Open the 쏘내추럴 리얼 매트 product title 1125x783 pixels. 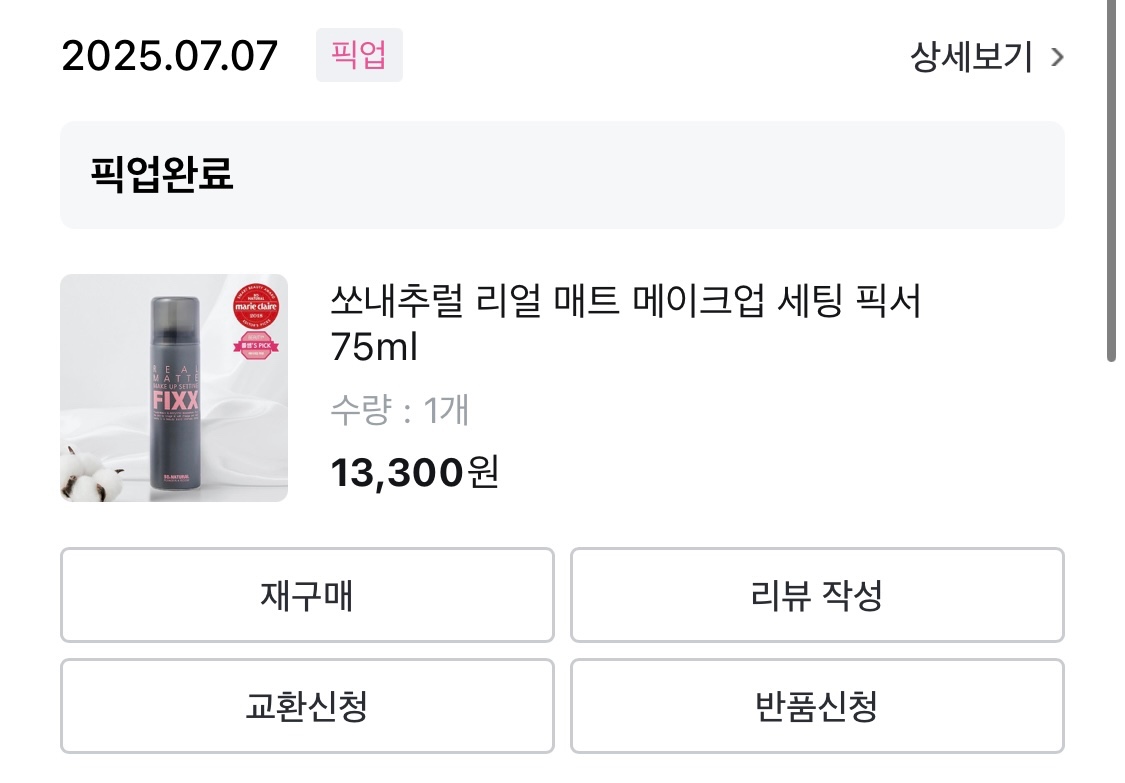coord(625,302)
